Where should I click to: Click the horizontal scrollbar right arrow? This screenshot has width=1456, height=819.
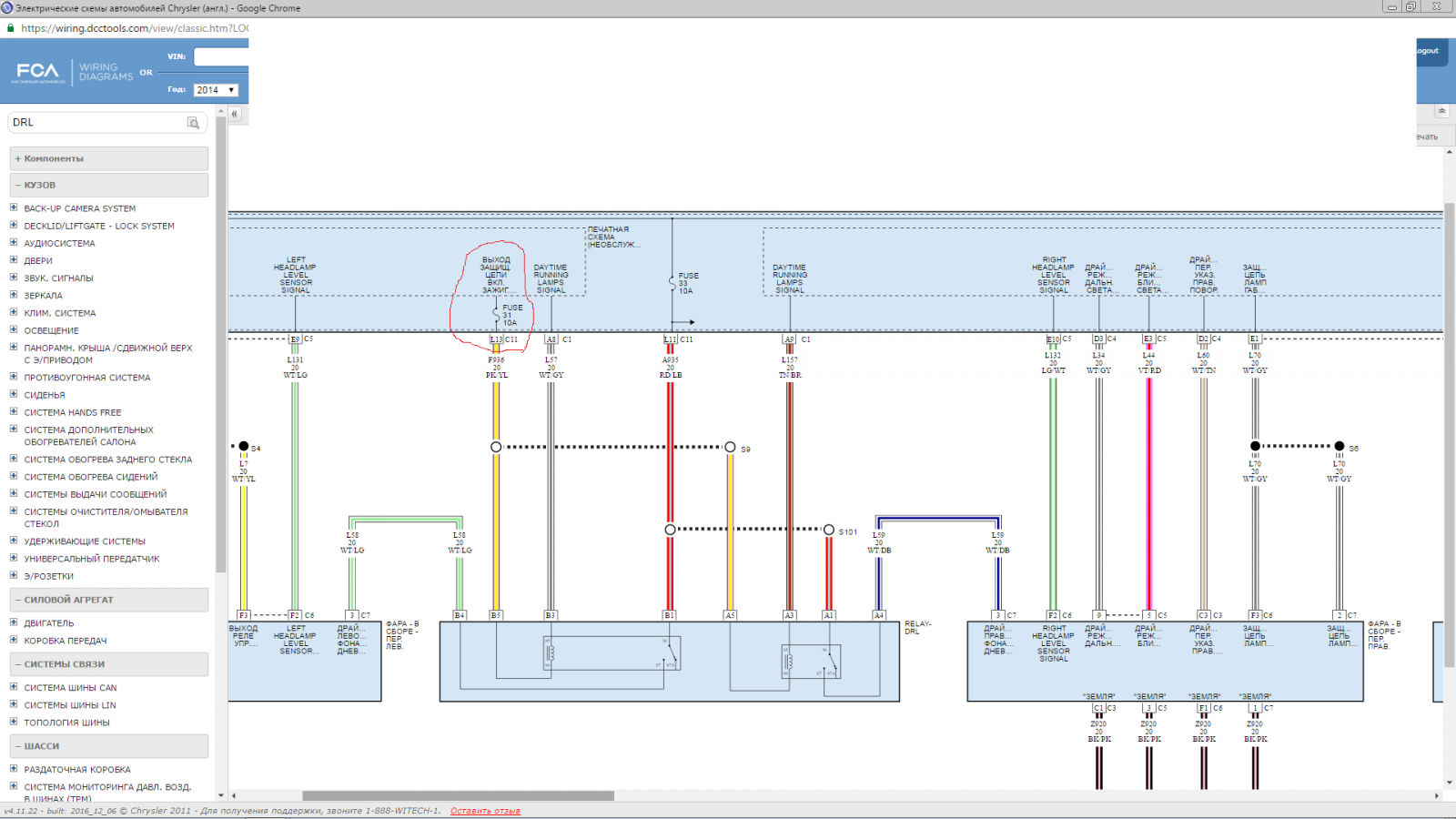pyautogui.click(x=1437, y=796)
